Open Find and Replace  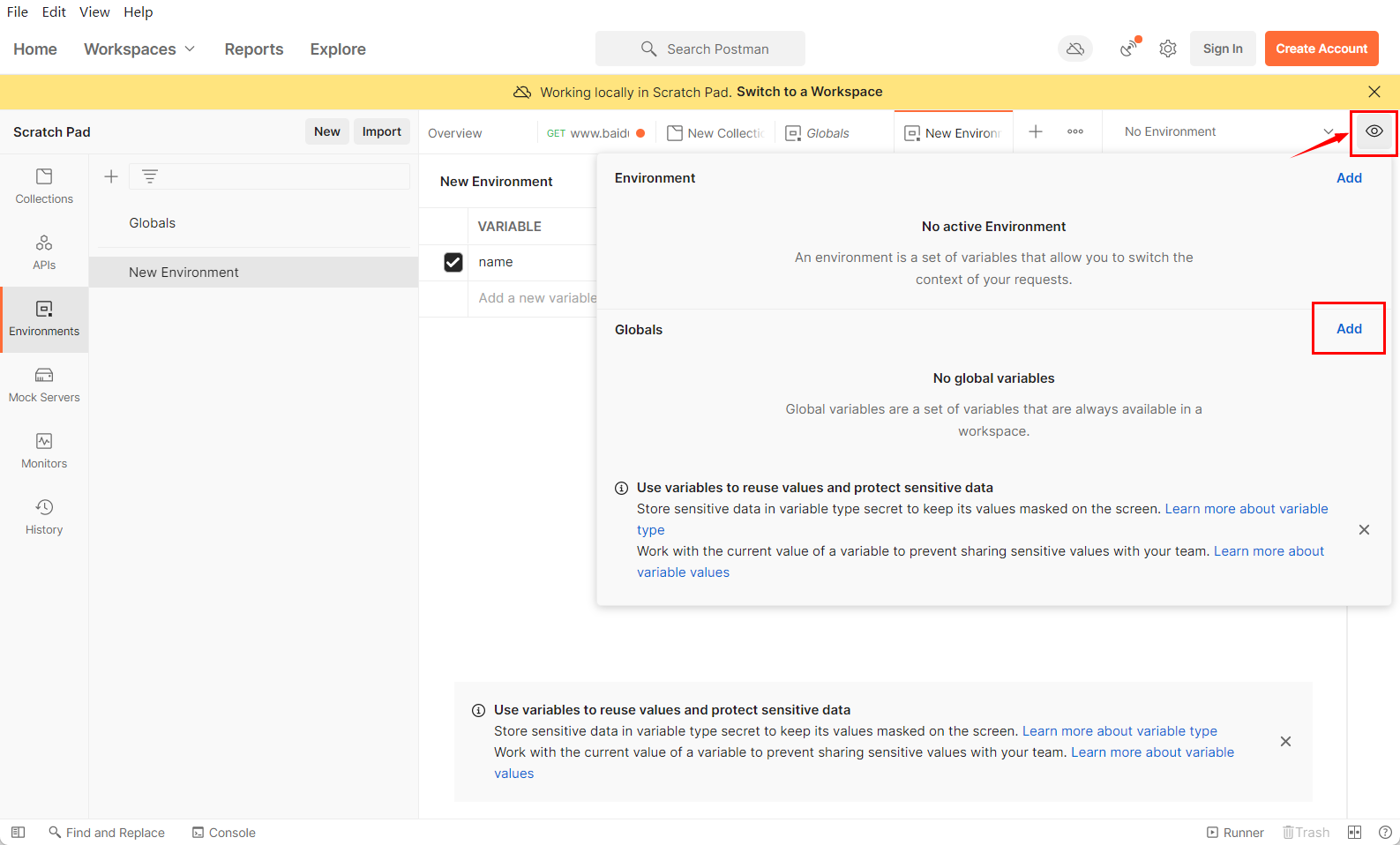(107, 832)
